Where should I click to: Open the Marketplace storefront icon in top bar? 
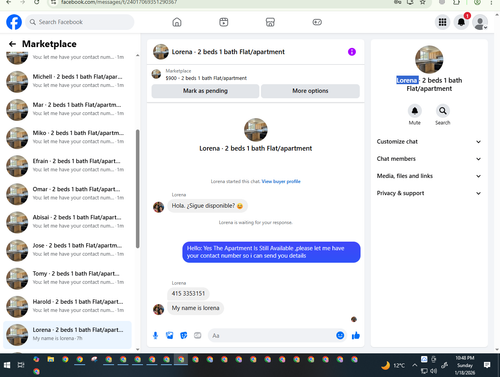[x=270, y=22]
